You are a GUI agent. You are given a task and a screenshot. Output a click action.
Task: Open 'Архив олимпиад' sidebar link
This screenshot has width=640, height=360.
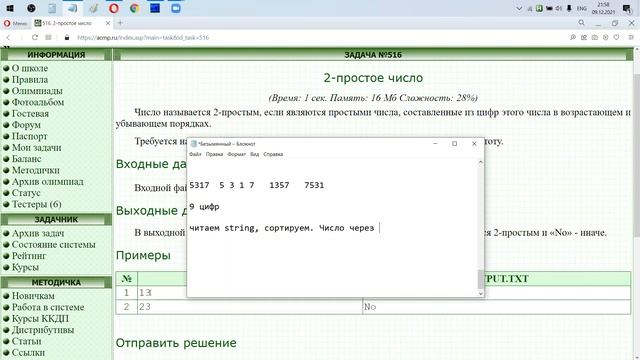click(48, 181)
